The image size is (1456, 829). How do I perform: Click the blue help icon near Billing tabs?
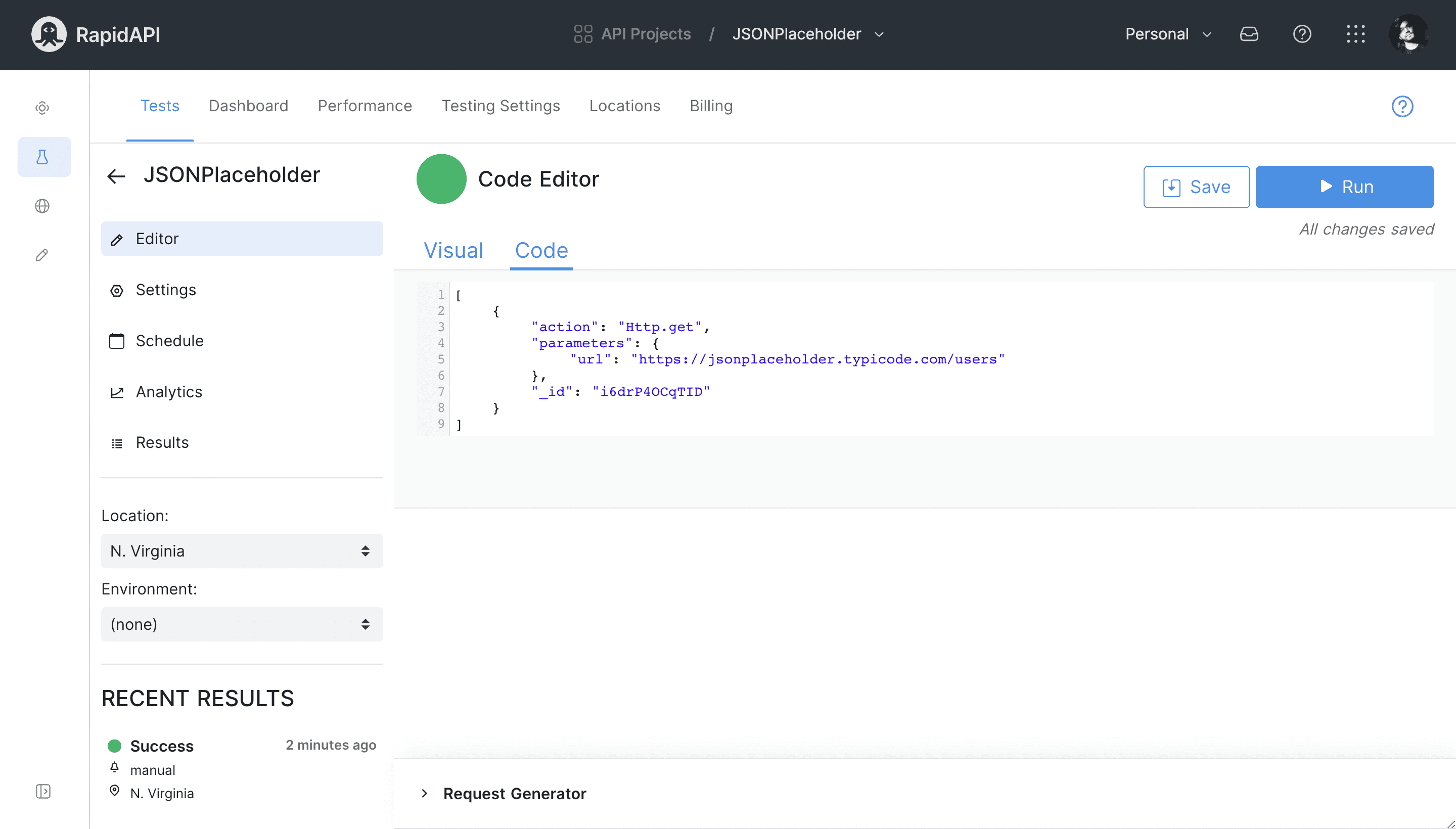(x=1402, y=107)
